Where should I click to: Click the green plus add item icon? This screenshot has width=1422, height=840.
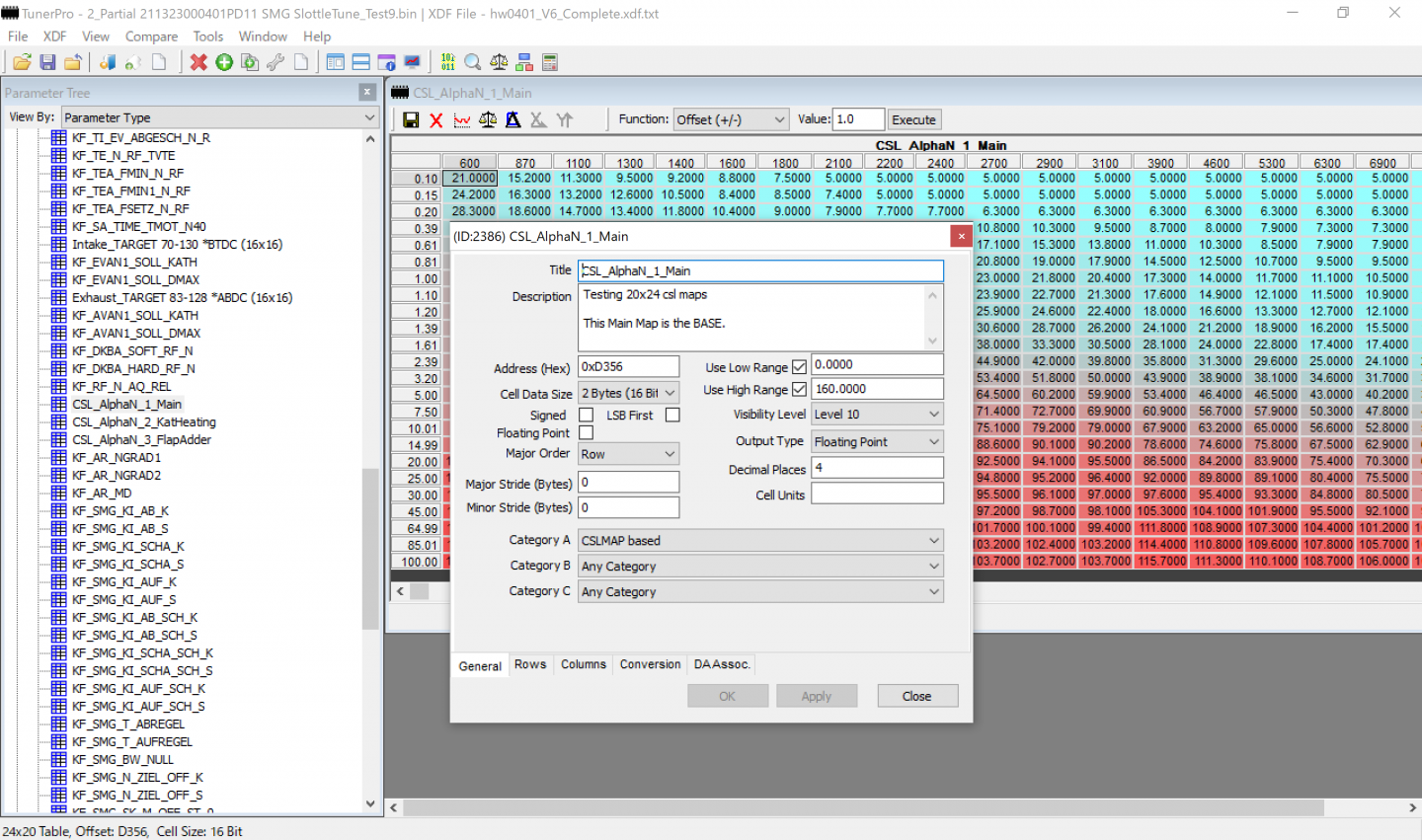point(224,62)
